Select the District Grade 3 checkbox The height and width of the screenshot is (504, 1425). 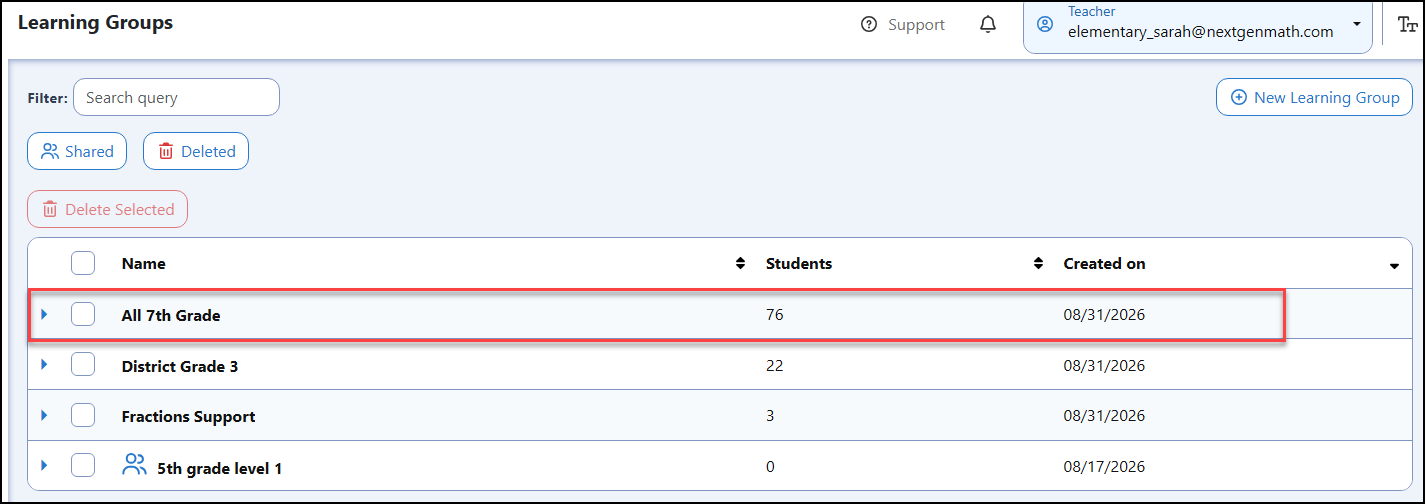83,364
